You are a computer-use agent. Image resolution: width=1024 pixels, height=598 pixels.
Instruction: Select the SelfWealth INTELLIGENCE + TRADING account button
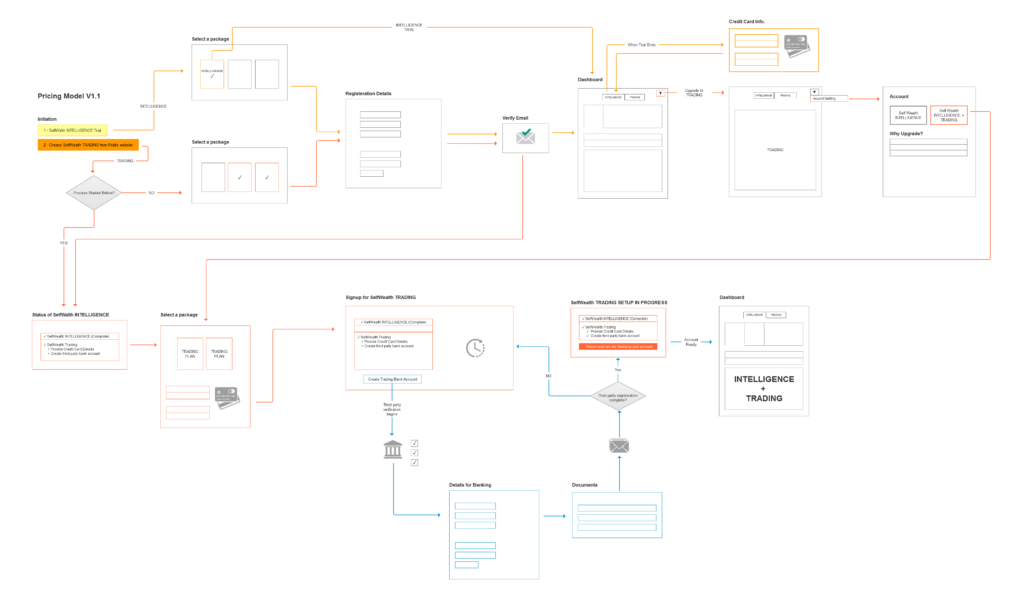(948, 115)
